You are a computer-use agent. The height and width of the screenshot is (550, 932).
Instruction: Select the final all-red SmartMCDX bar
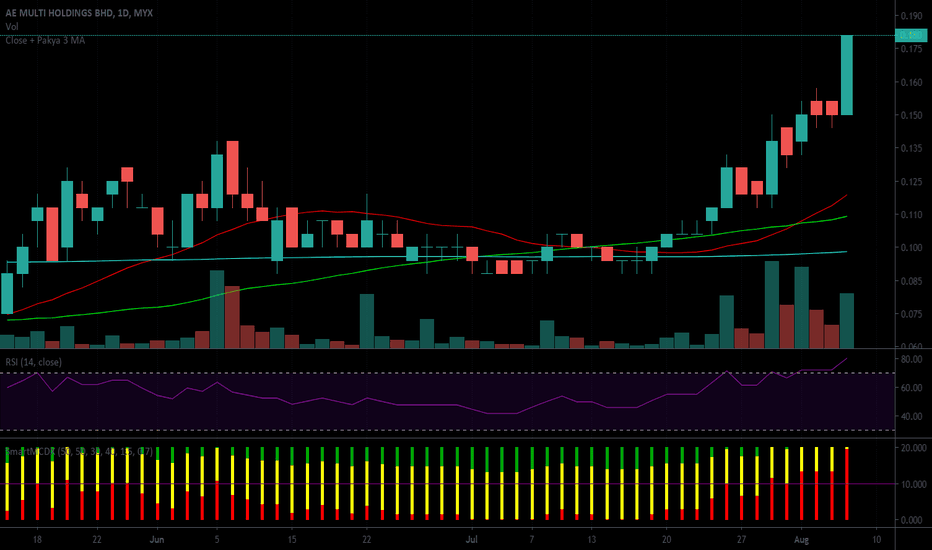(846, 485)
